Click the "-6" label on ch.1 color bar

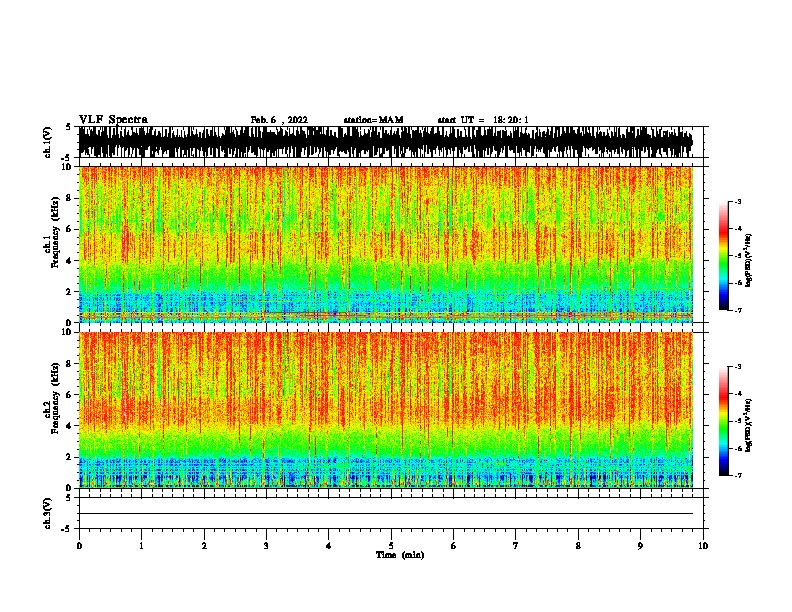click(737, 283)
